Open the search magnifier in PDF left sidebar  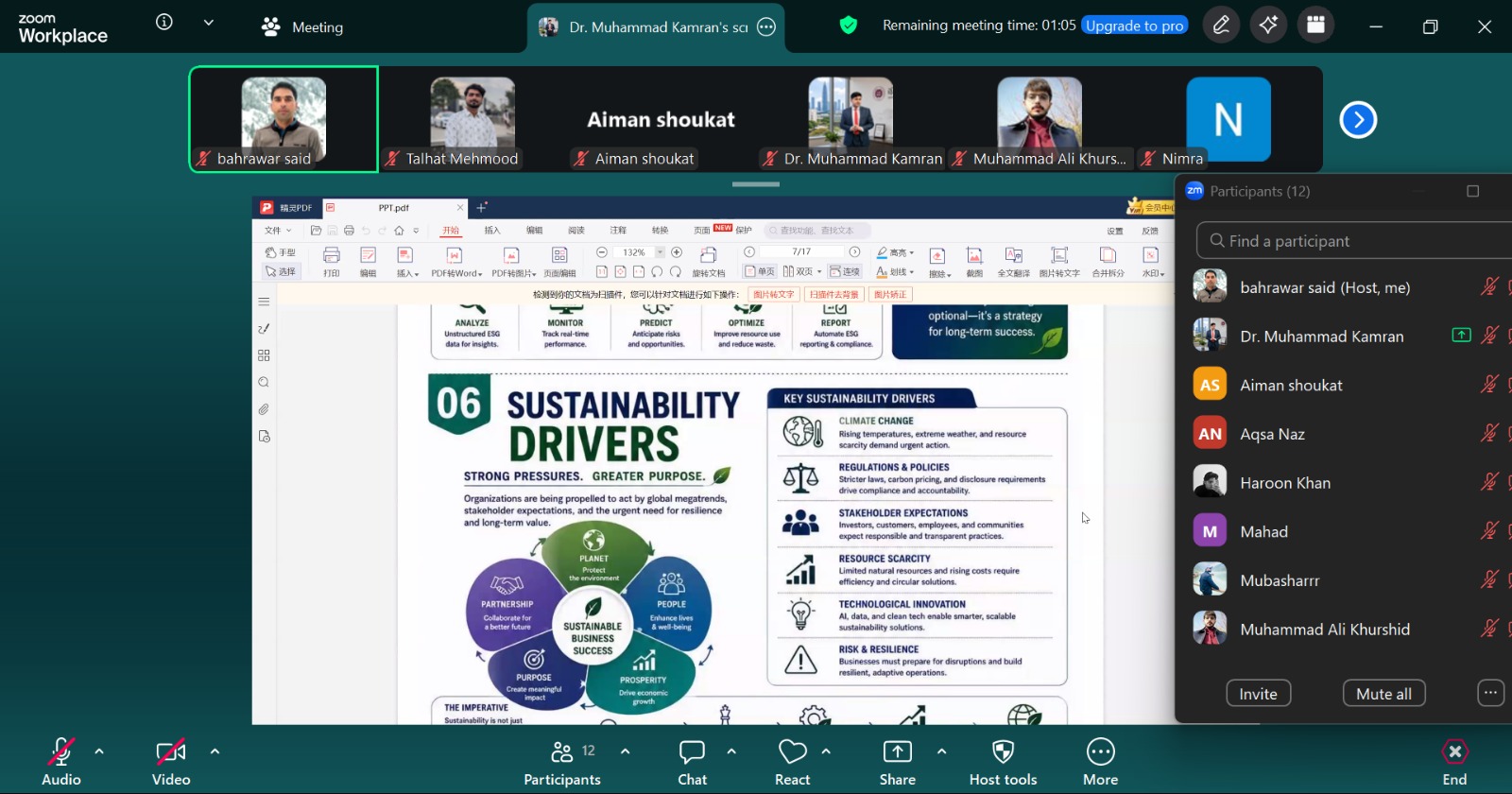pos(264,383)
